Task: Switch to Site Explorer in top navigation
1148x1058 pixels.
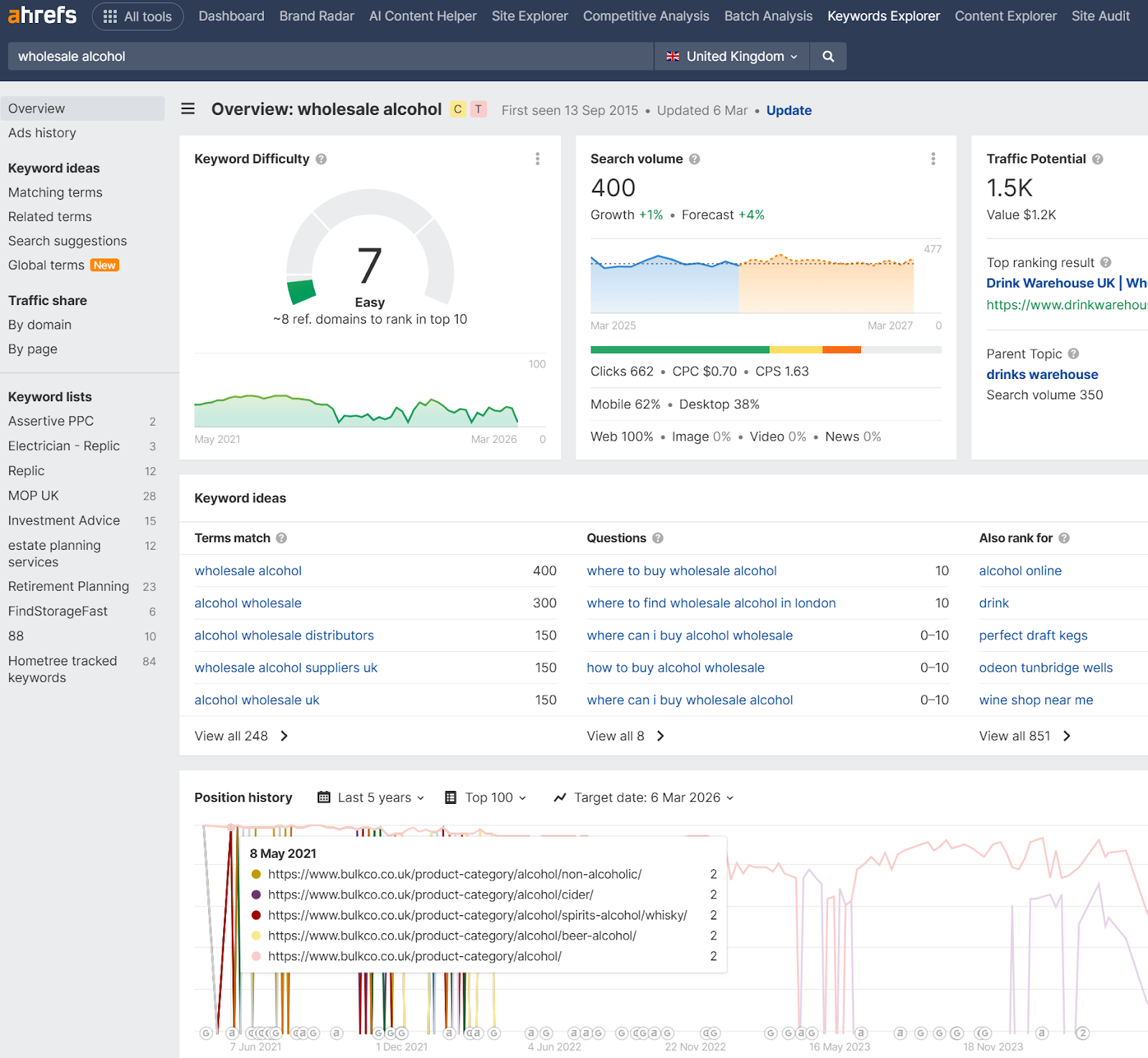Action: (x=530, y=16)
